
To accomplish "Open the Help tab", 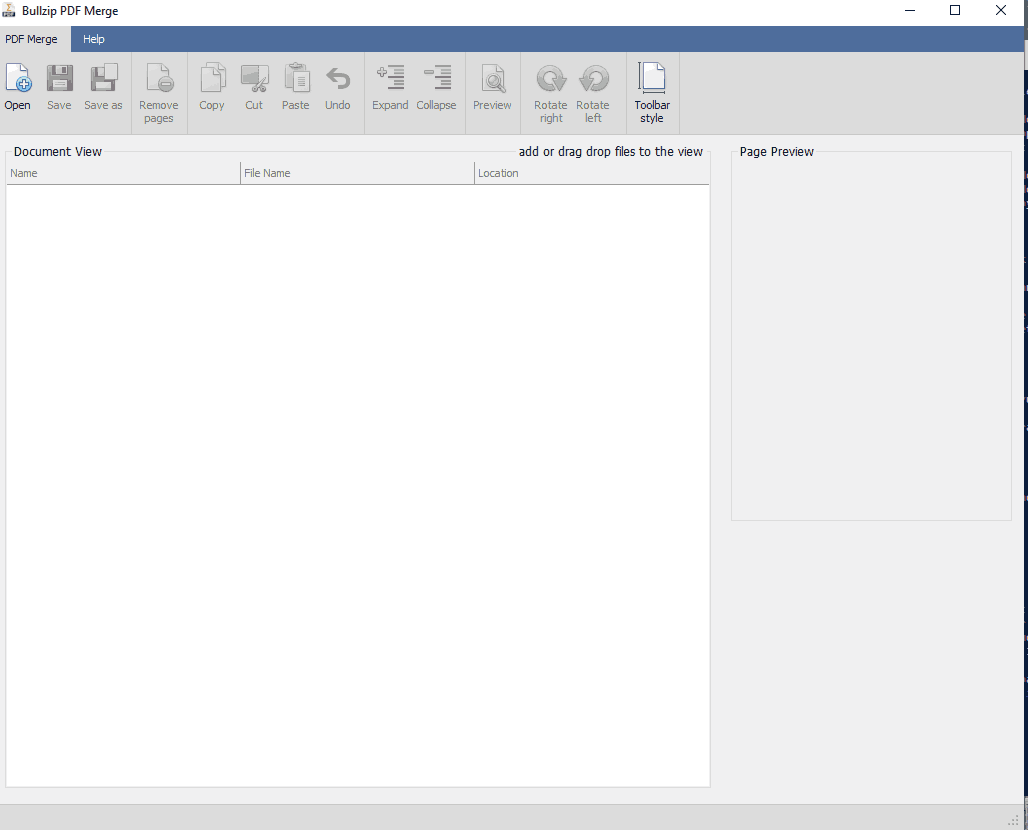I will coord(94,39).
